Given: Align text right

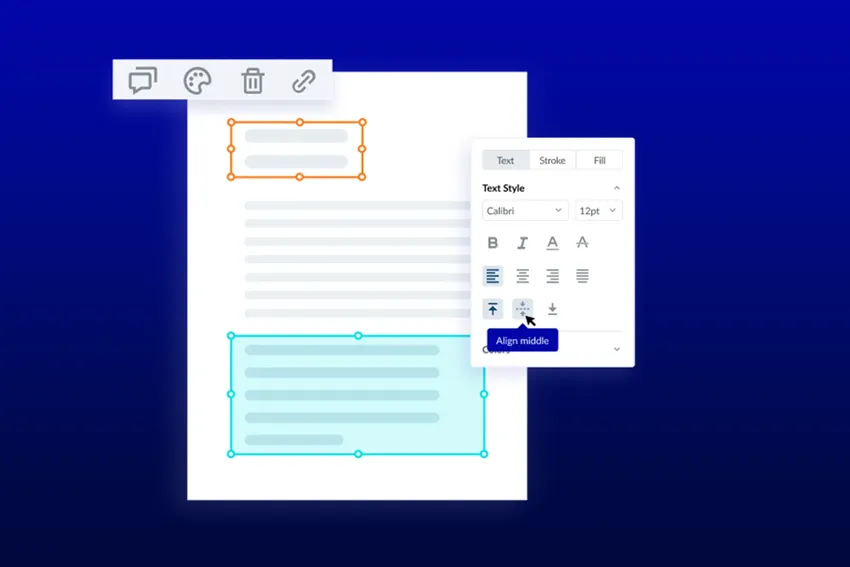Looking at the screenshot, I should click(x=552, y=276).
